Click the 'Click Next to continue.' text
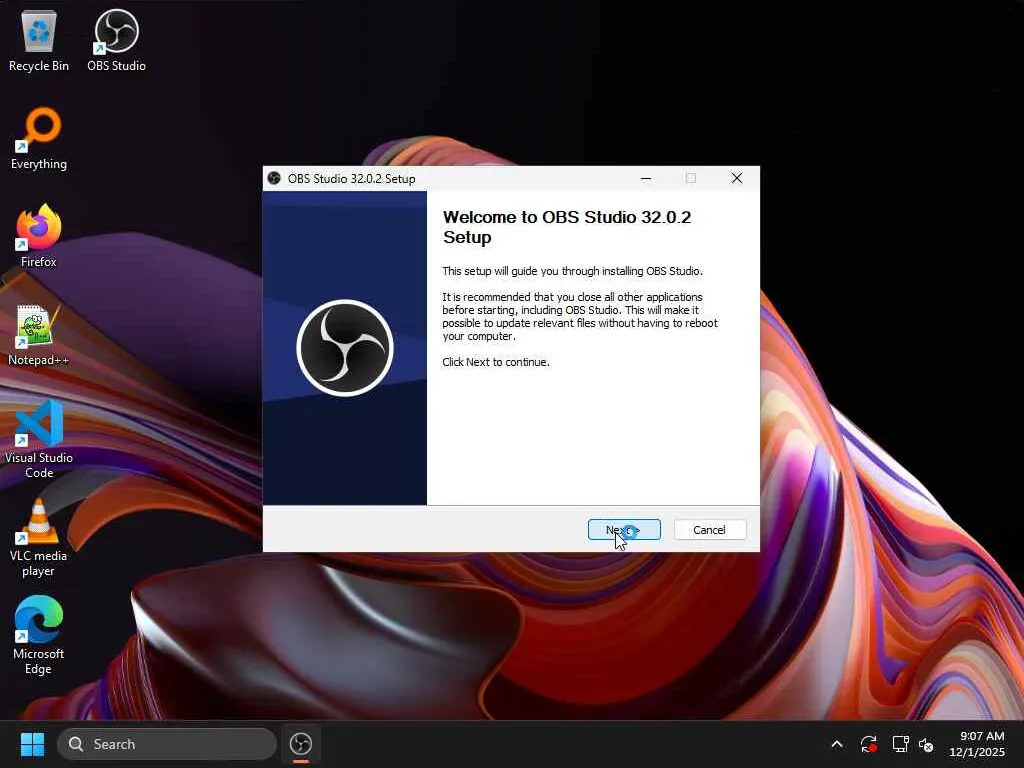Image resolution: width=1024 pixels, height=768 pixels. tap(496, 362)
